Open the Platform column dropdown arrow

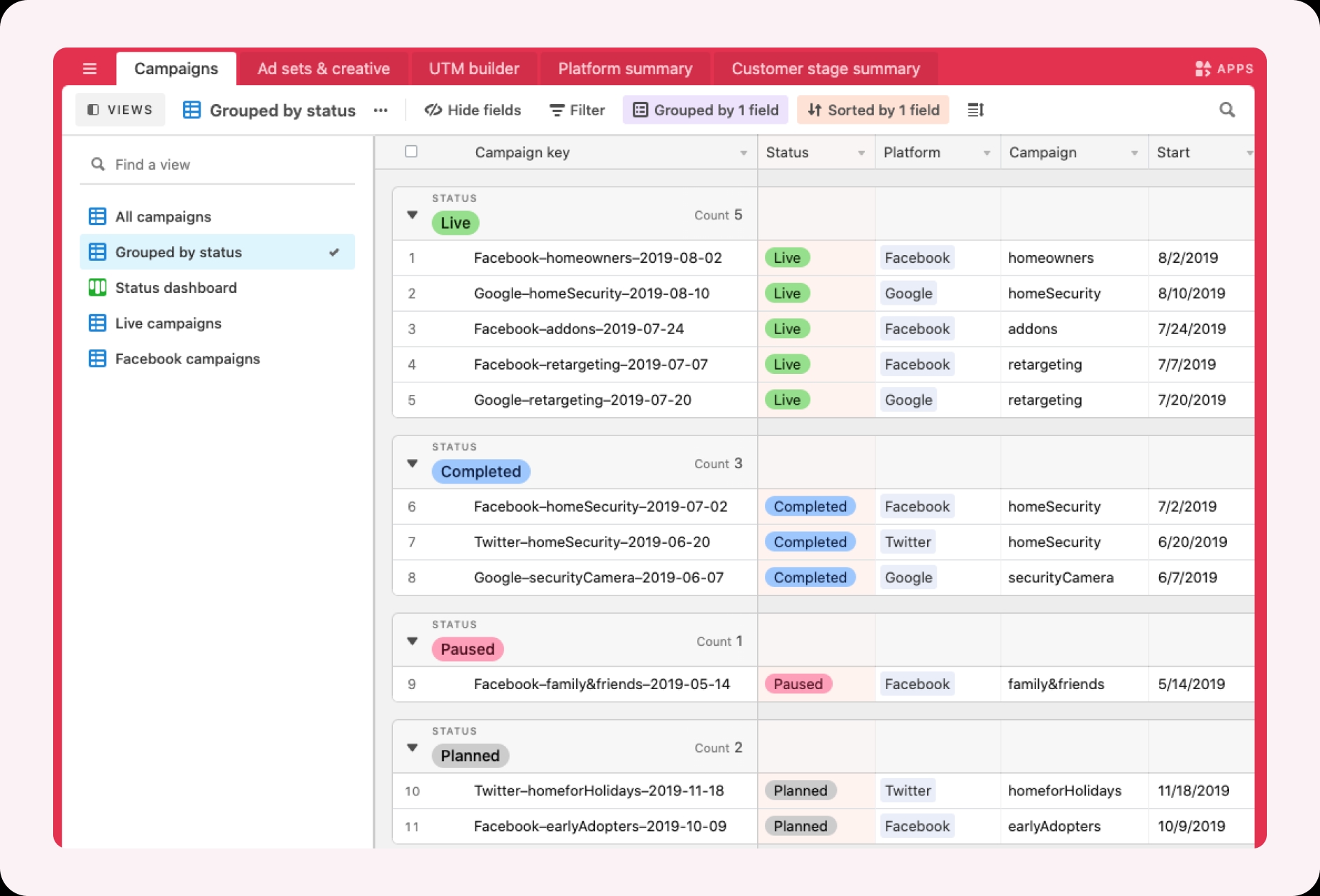pyautogui.click(x=987, y=153)
